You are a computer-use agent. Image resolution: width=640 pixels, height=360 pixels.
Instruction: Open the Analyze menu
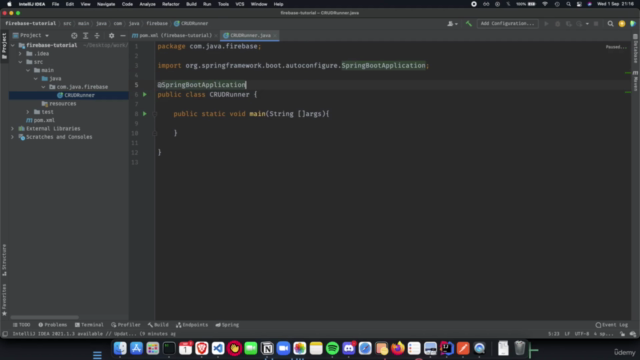147,4
